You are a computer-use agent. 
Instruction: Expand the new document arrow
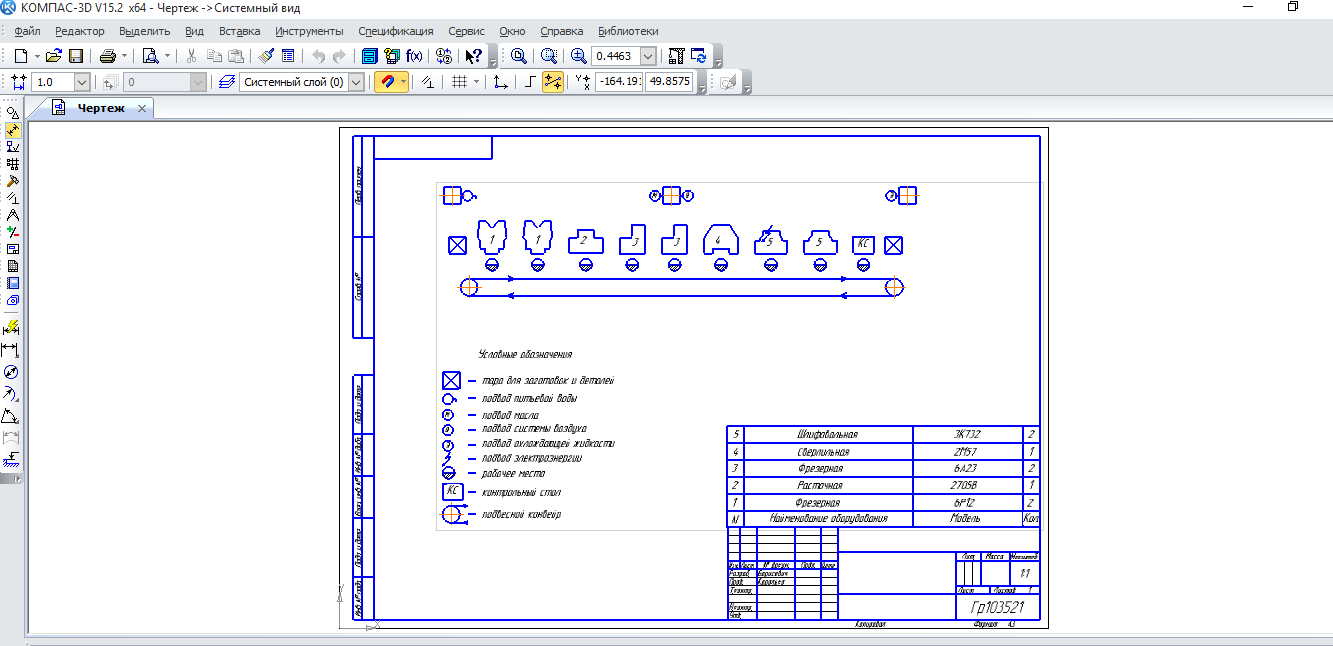point(37,56)
